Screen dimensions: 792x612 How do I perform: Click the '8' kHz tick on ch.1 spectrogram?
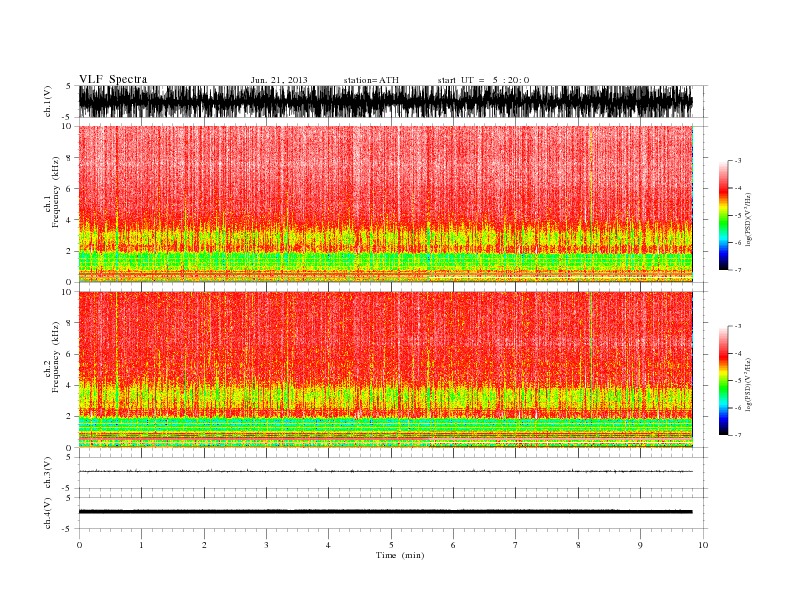pos(69,158)
